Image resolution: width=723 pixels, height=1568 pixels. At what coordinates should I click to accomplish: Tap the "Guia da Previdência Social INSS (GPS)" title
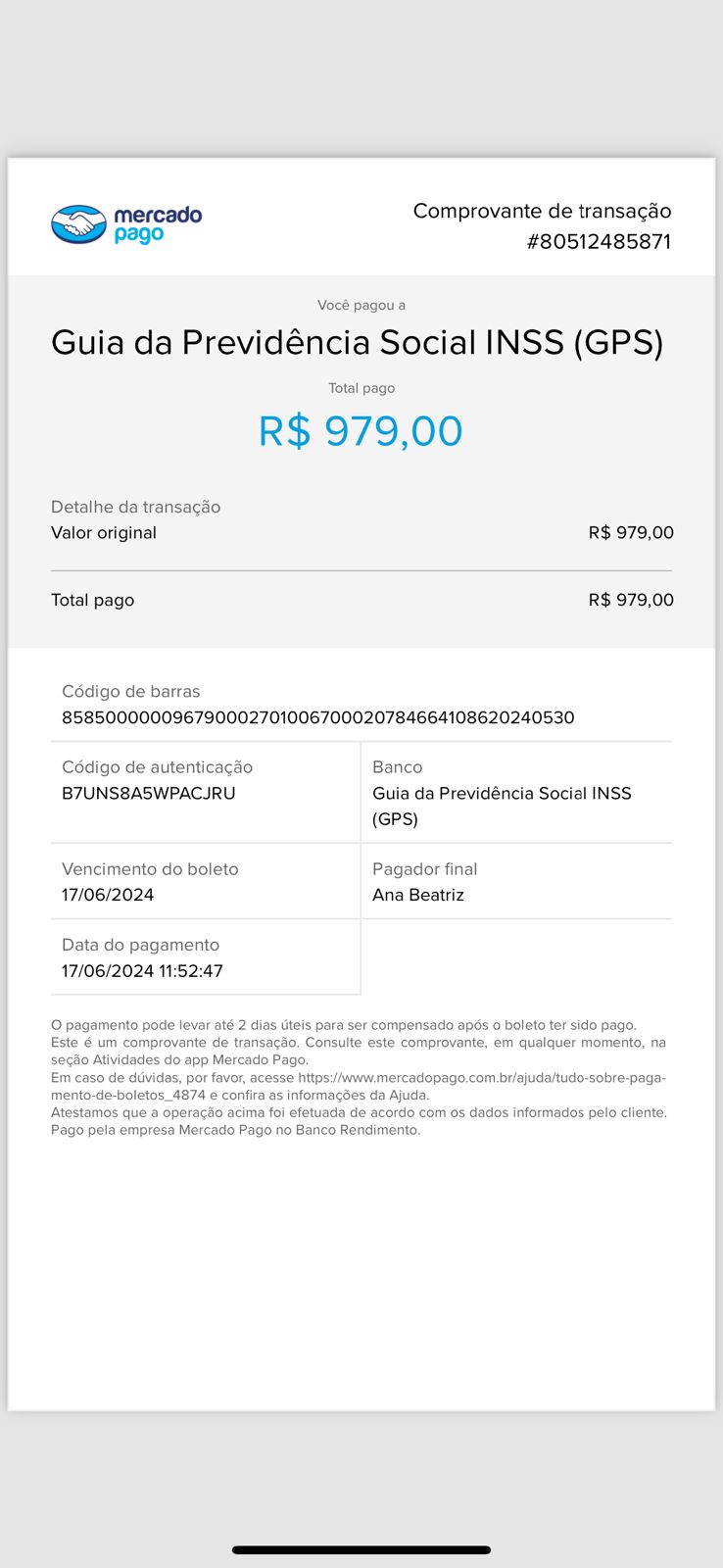click(357, 342)
